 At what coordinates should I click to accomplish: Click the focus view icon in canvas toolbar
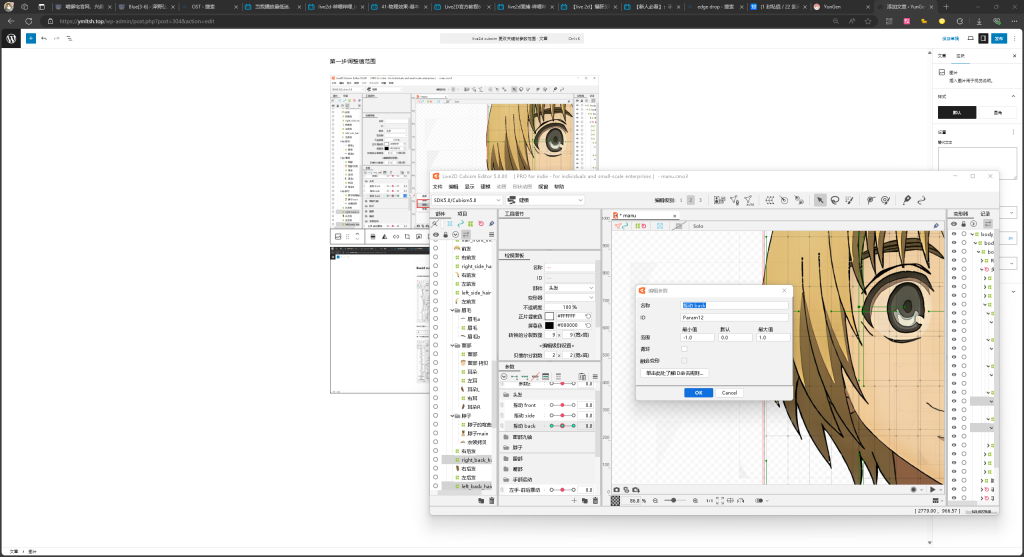[660, 226]
